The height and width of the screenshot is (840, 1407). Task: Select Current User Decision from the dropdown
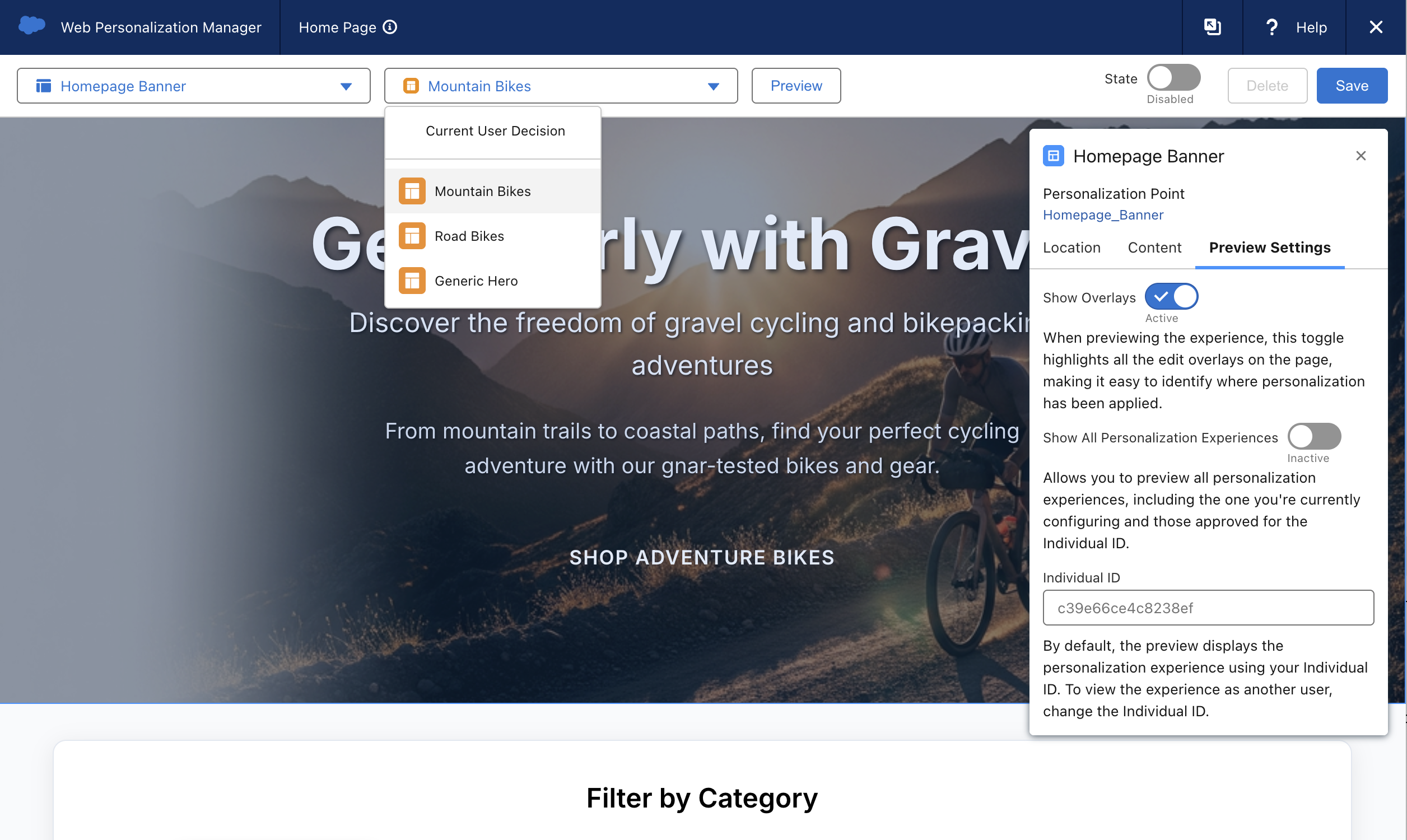[495, 130]
